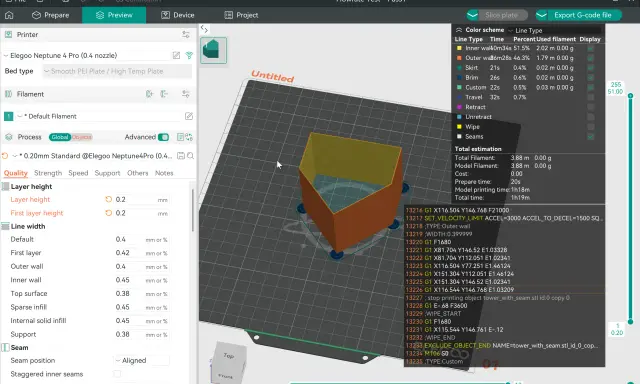Toggle display of Custom lines

(x=590, y=87)
